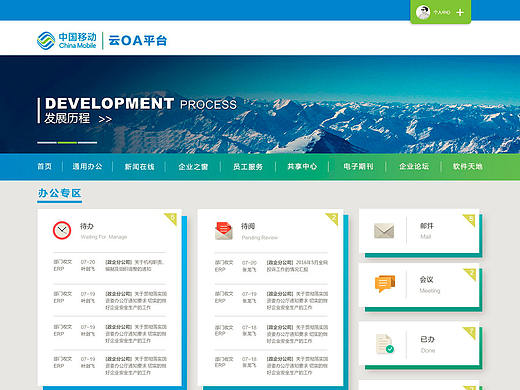Screen dimensions: 520x390
Task: Select the 办公专区 section tab
Action: [x=59, y=194]
